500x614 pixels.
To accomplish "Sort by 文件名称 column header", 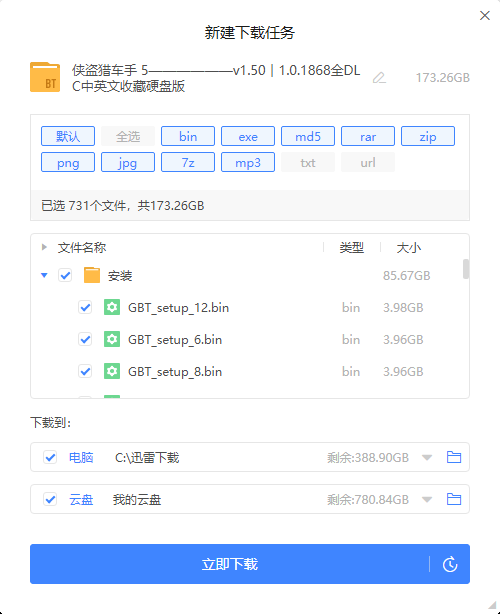I will tap(82, 247).
